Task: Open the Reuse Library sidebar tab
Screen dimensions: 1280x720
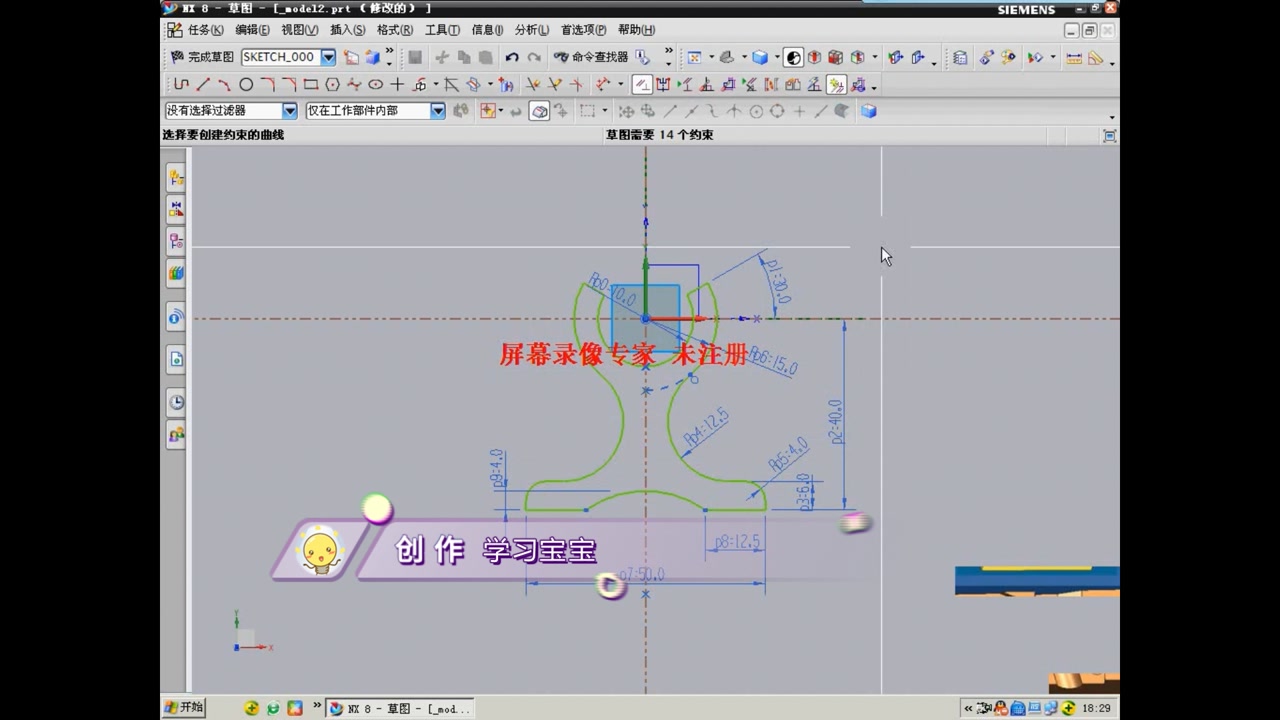Action: [176, 273]
